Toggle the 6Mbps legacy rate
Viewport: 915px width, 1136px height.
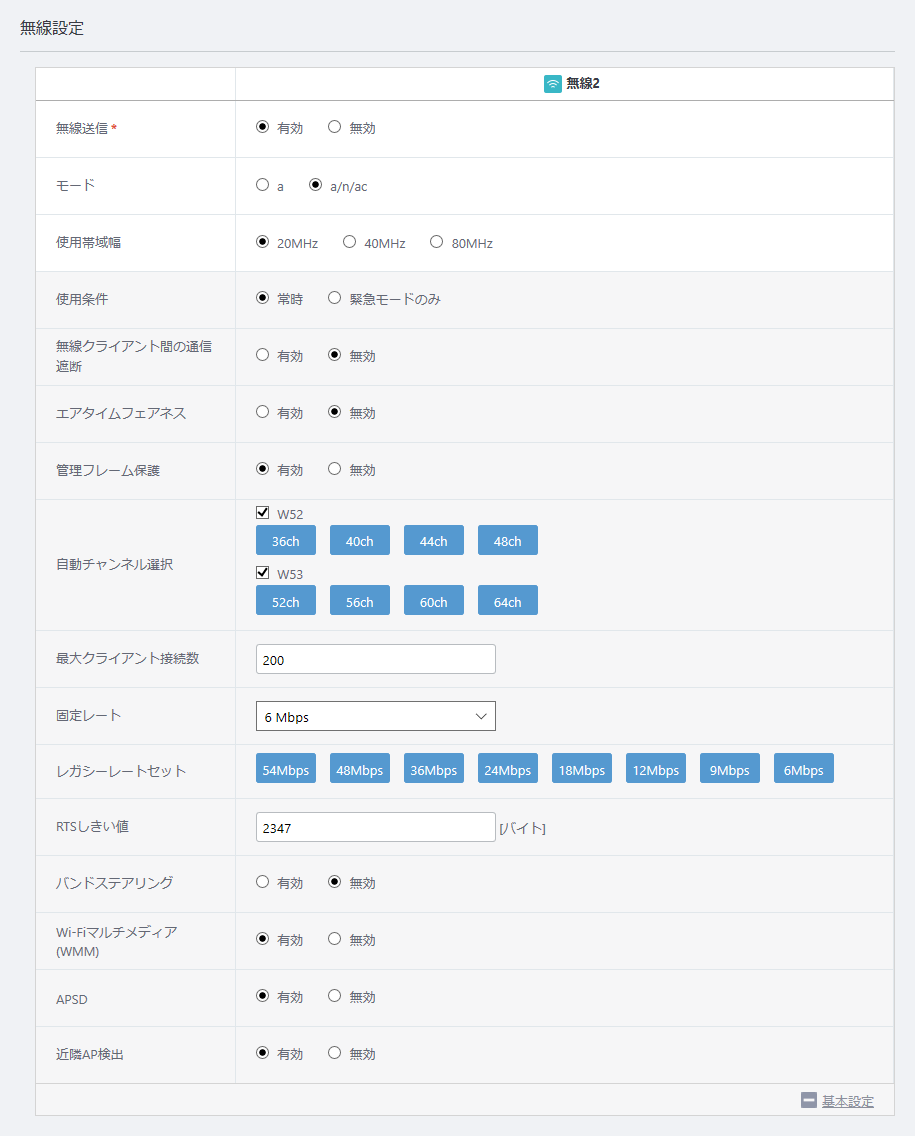[x=803, y=769]
